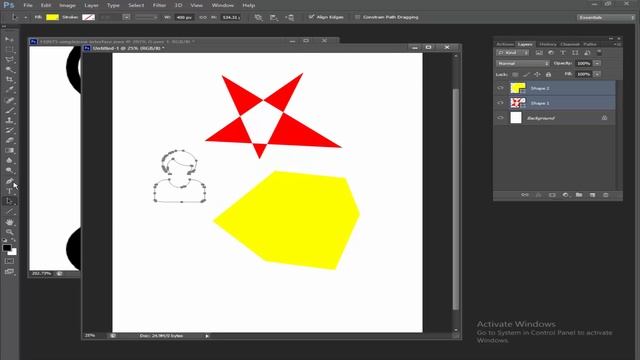
Task: Create a new layer
Action: [x=592, y=195]
